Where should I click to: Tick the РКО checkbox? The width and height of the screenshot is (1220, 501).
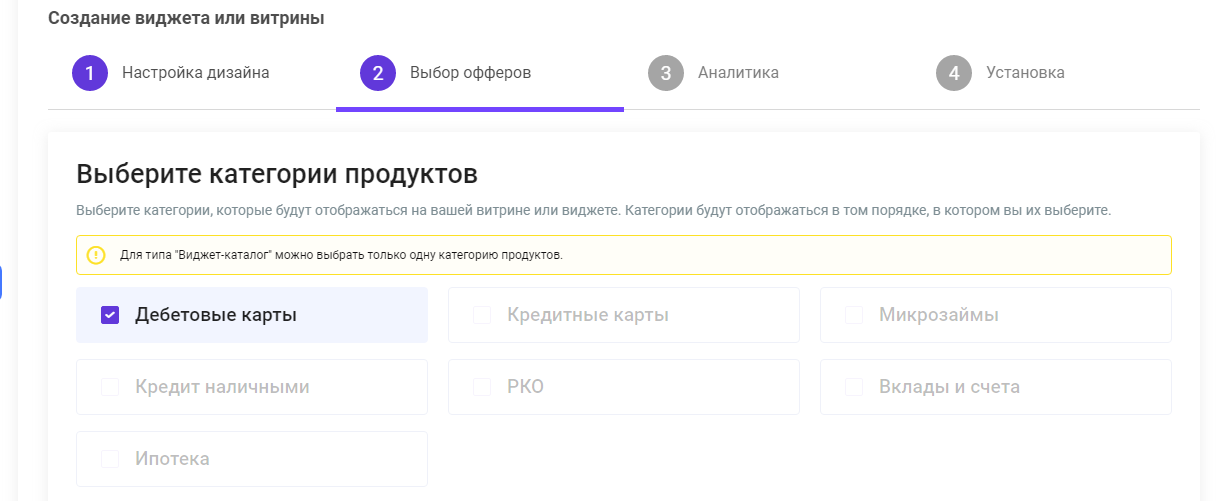click(x=482, y=387)
